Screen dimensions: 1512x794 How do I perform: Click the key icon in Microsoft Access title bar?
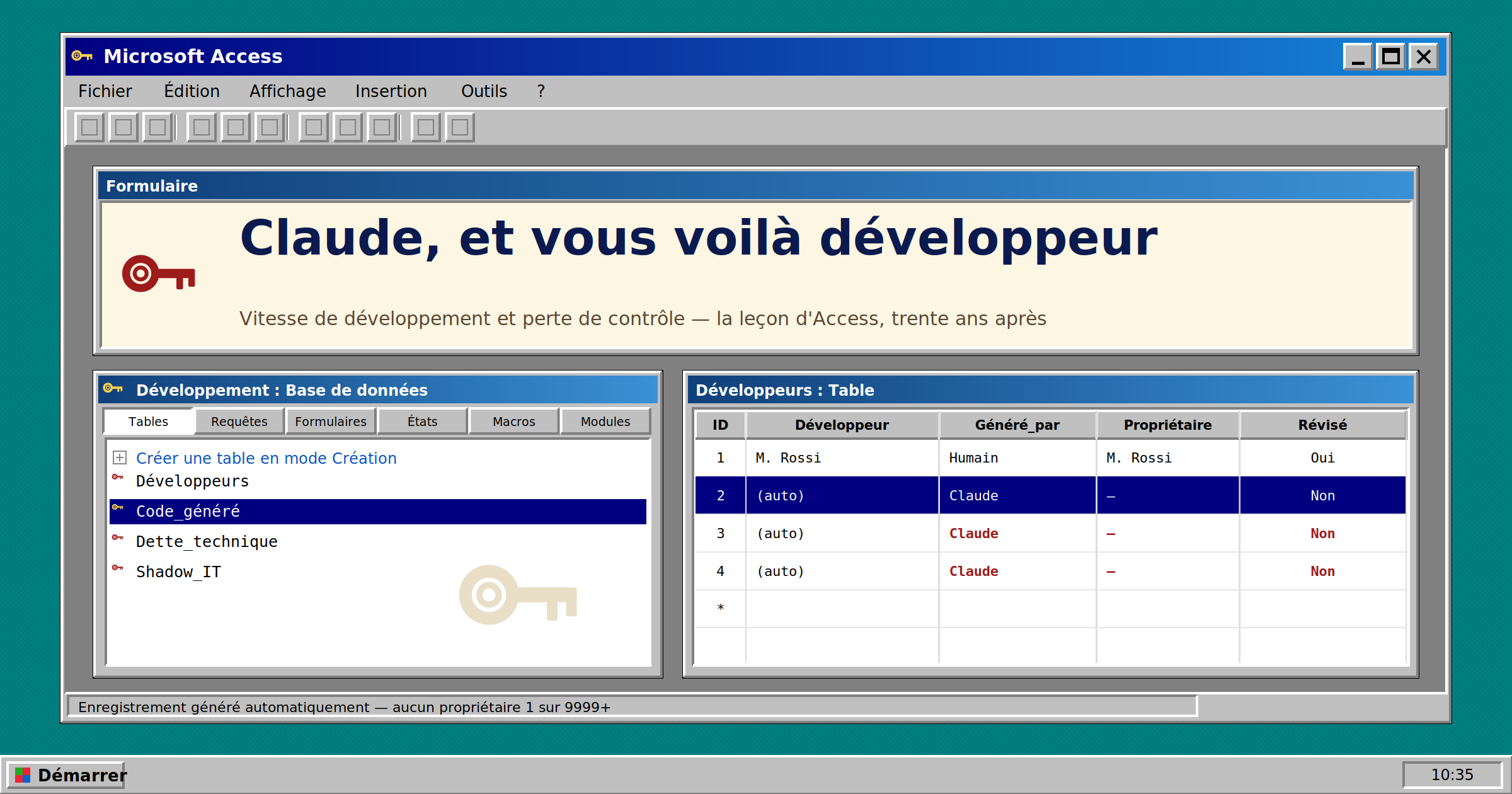tap(82, 56)
